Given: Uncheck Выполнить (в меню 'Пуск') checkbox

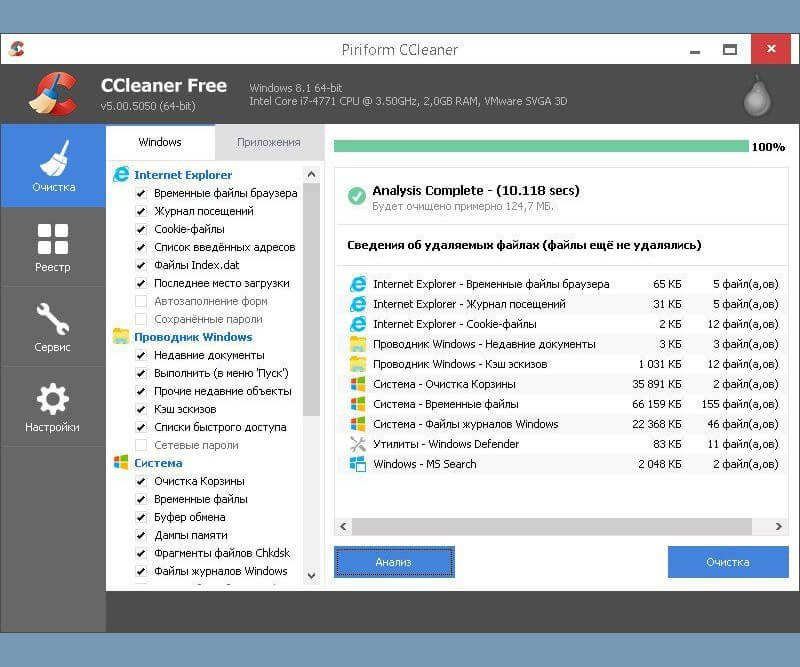Looking at the screenshot, I should [141, 373].
